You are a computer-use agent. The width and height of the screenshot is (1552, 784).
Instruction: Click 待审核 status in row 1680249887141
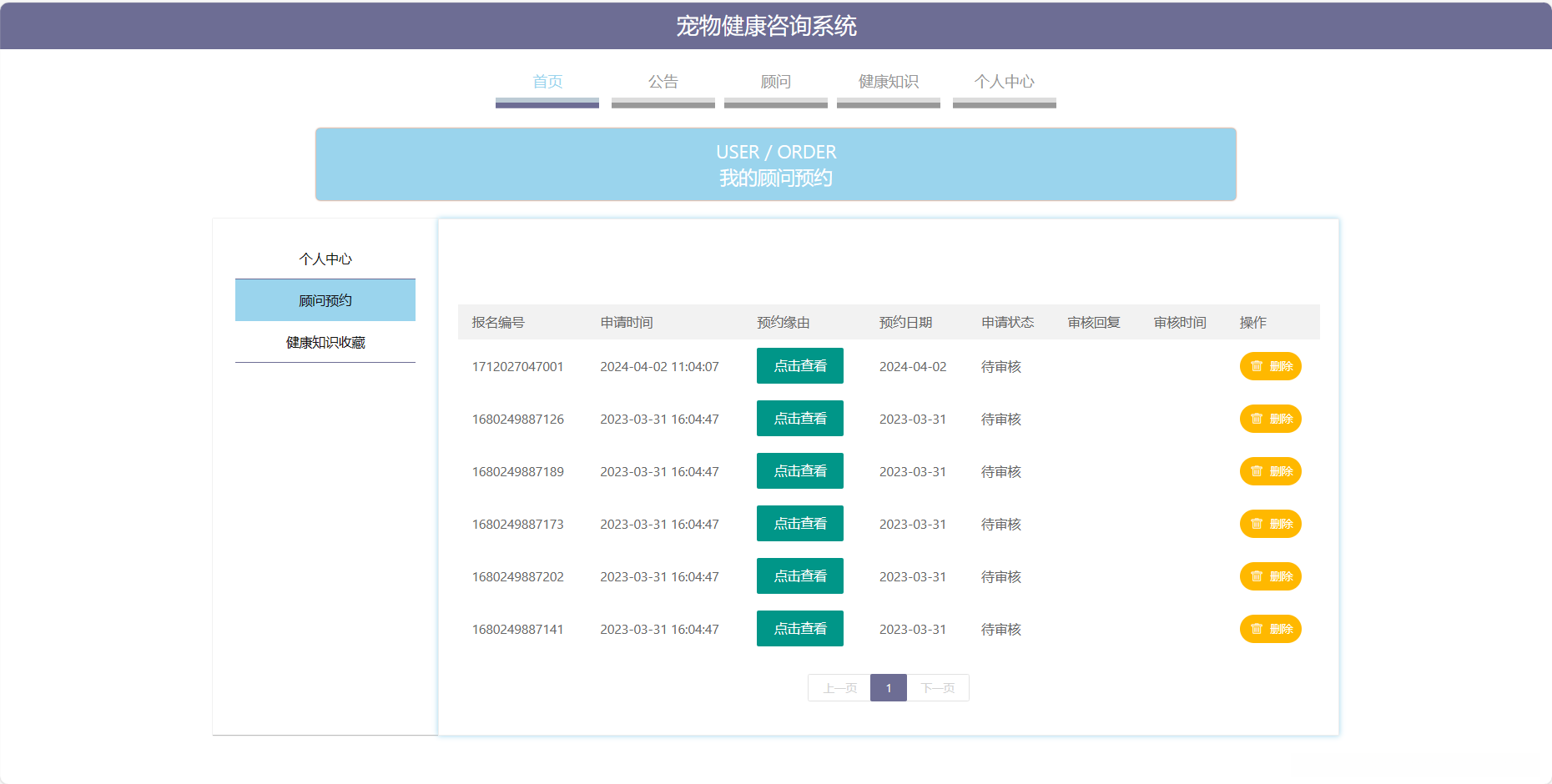(1001, 630)
